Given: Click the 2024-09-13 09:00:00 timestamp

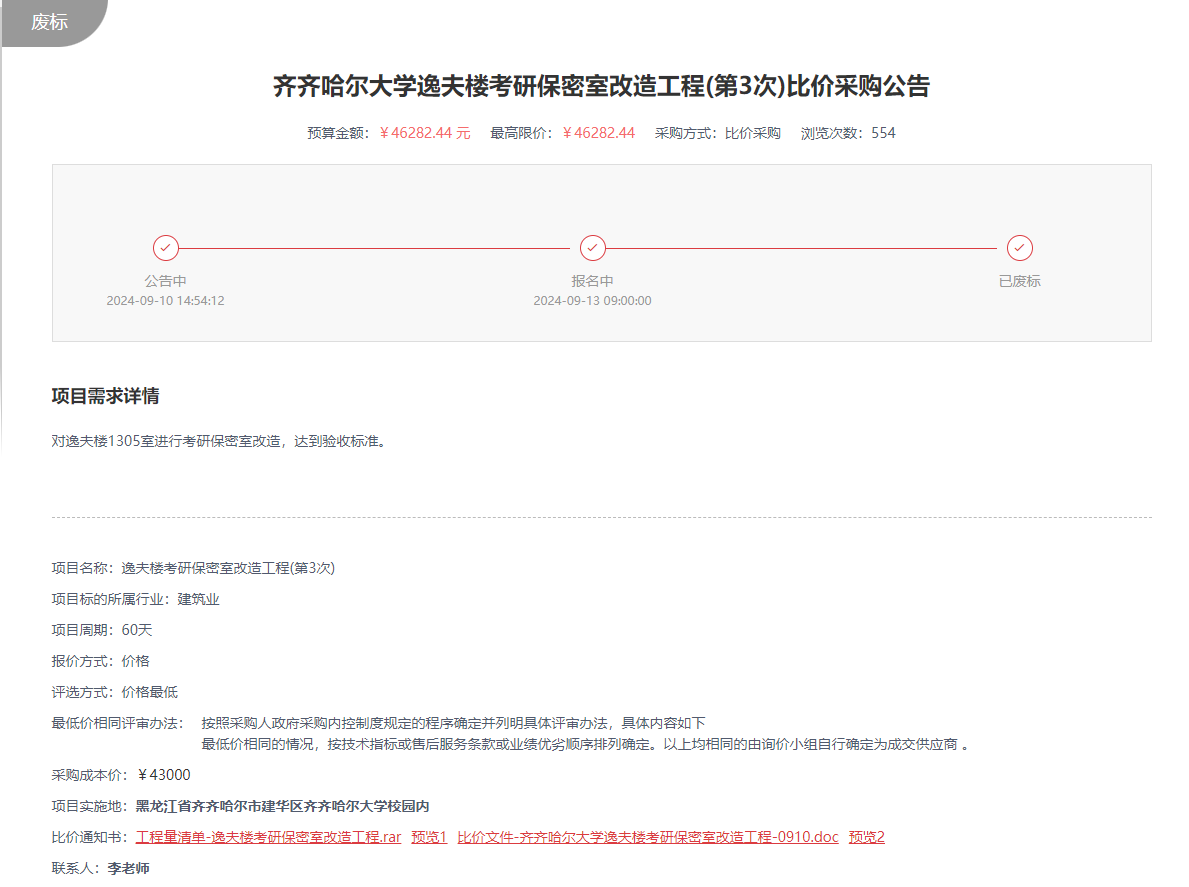Looking at the screenshot, I should pyautogui.click(x=592, y=301).
